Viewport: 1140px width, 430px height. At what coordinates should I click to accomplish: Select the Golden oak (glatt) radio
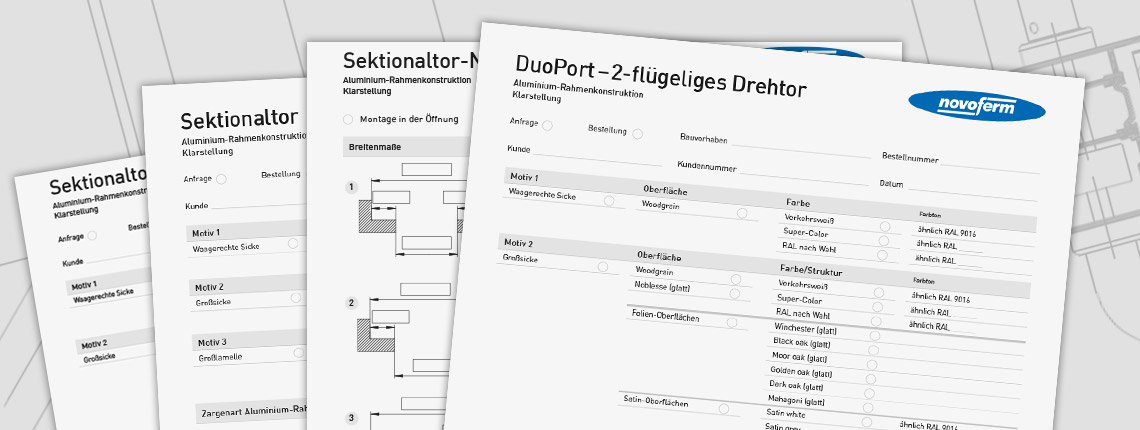tap(870, 379)
